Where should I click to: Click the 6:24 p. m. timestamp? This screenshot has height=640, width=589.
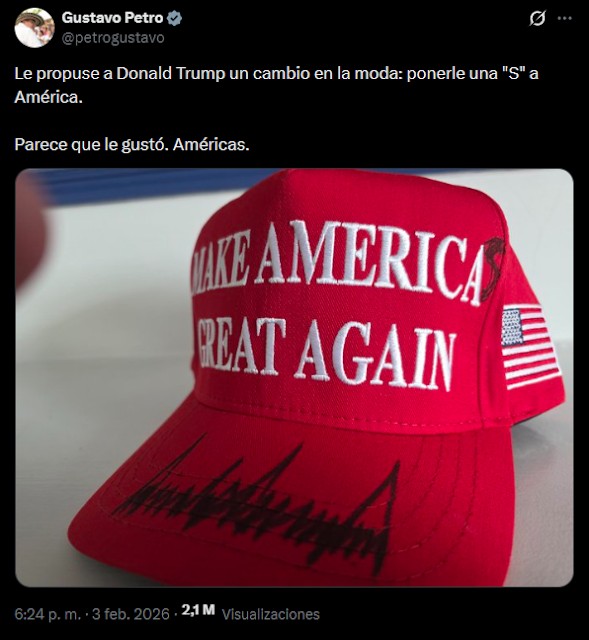48,614
